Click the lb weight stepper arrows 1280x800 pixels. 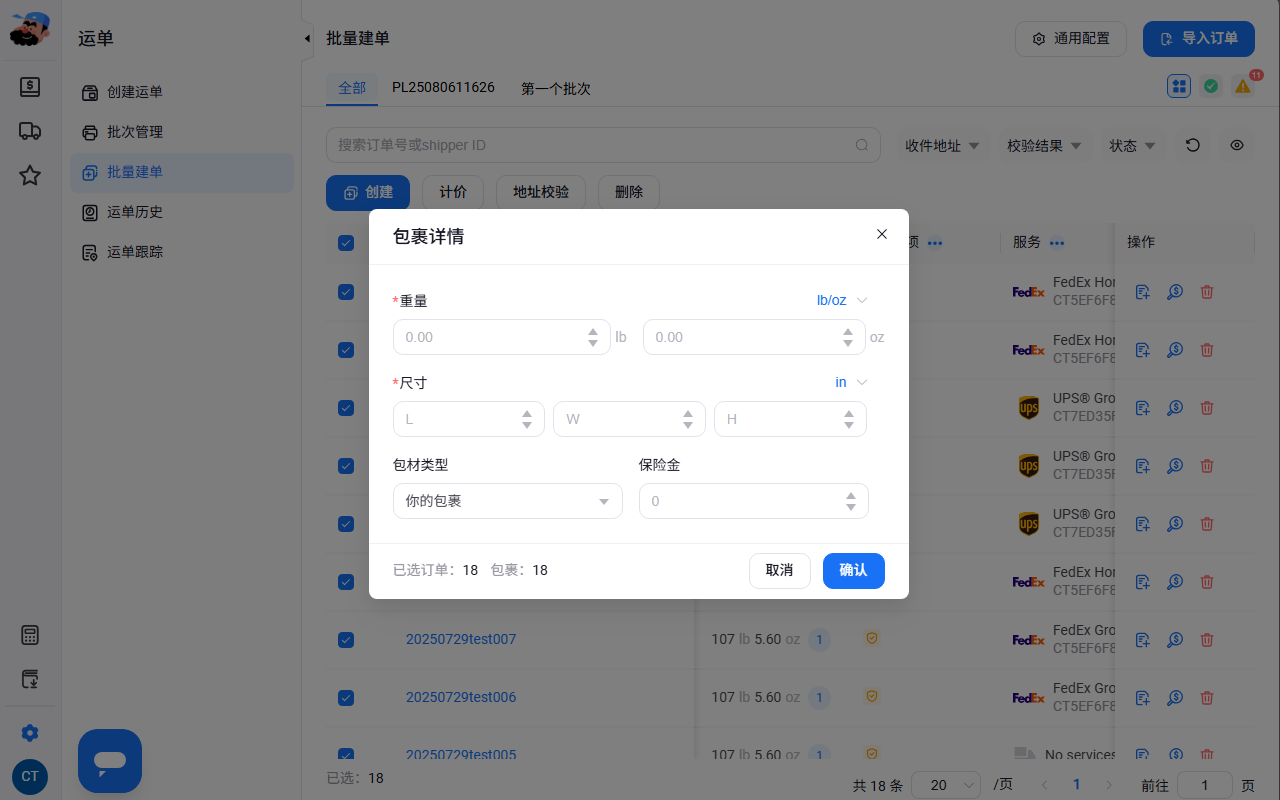pos(593,337)
